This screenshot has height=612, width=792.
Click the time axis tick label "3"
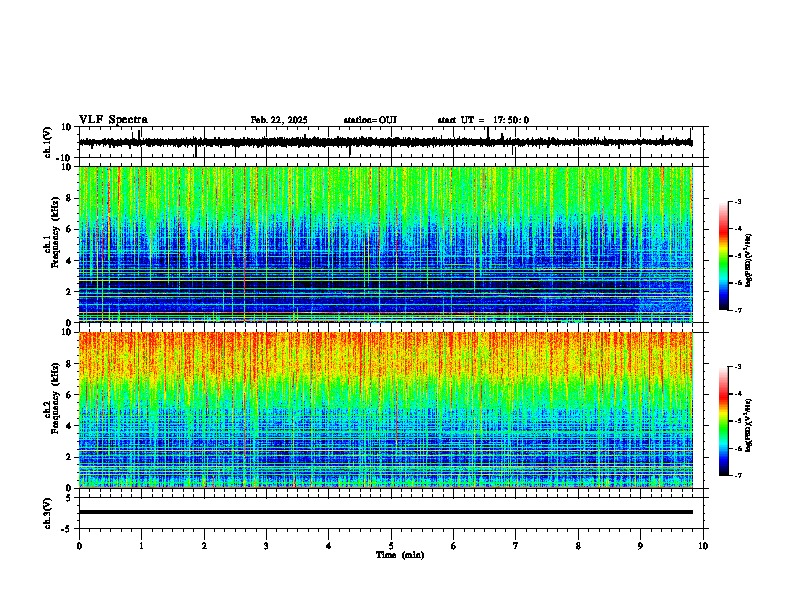pyautogui.click(x=266, y=546)
